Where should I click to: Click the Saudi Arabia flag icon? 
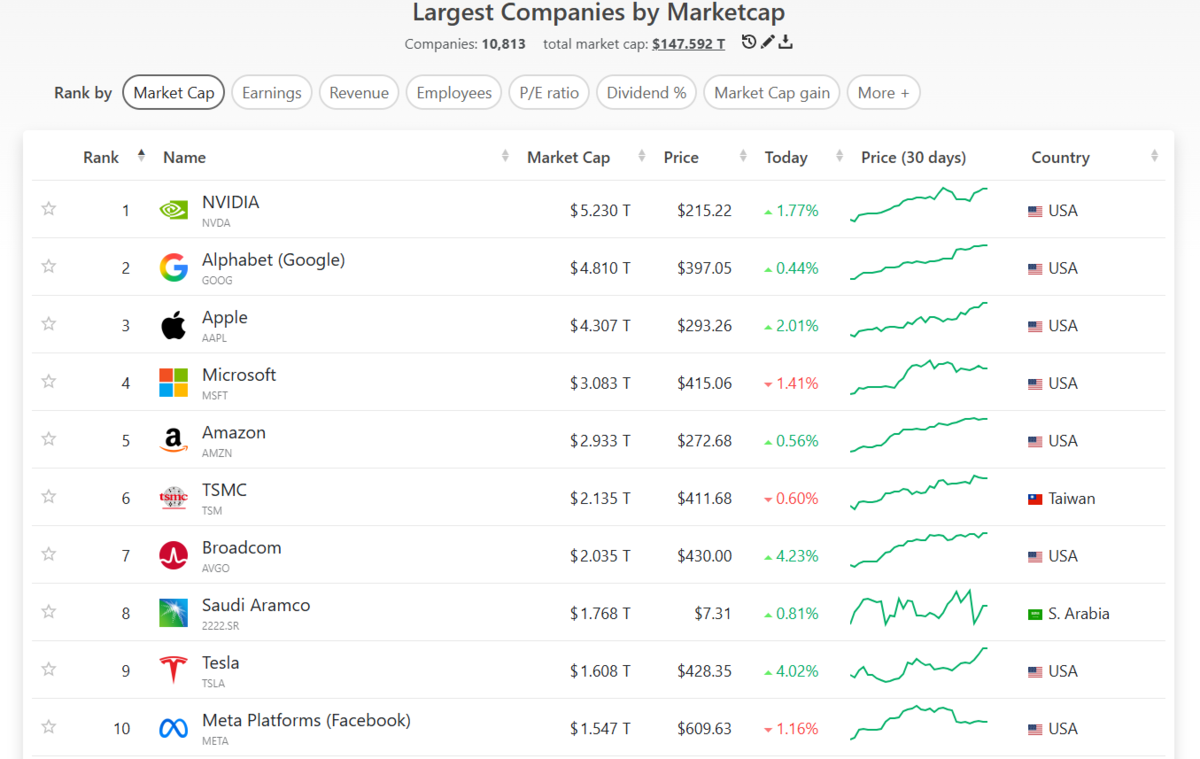pyautogui.click(x=1035, y=614)
